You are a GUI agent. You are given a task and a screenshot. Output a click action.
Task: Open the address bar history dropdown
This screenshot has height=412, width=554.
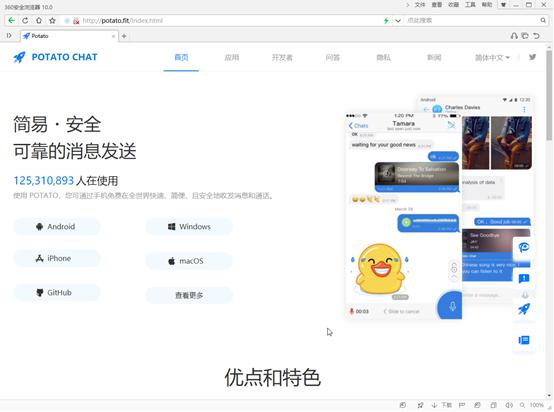398,20
